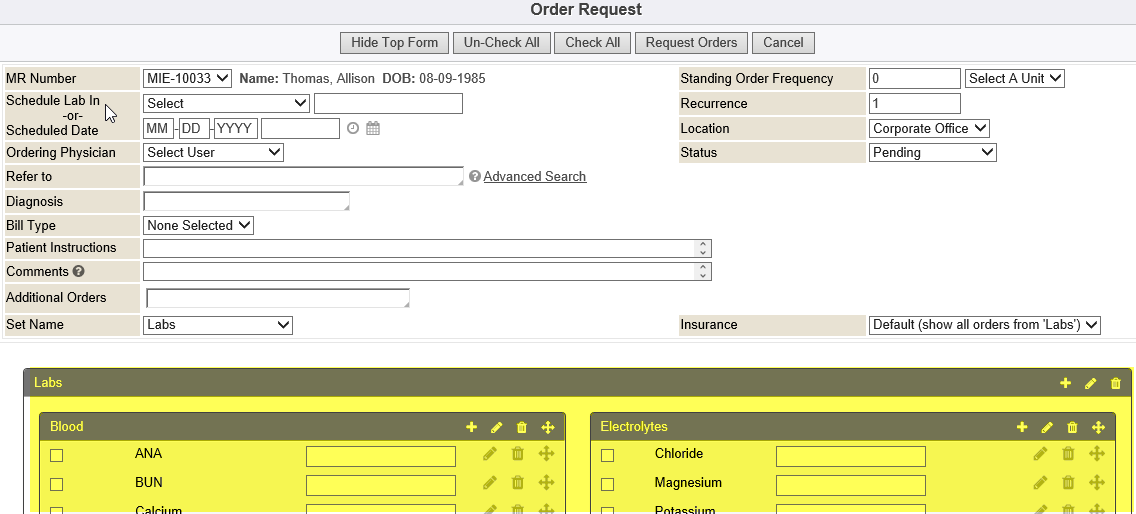The image size is (1136, 514).
Task: Open the Ordering Physician dropdown
Action: coord(214,153)
